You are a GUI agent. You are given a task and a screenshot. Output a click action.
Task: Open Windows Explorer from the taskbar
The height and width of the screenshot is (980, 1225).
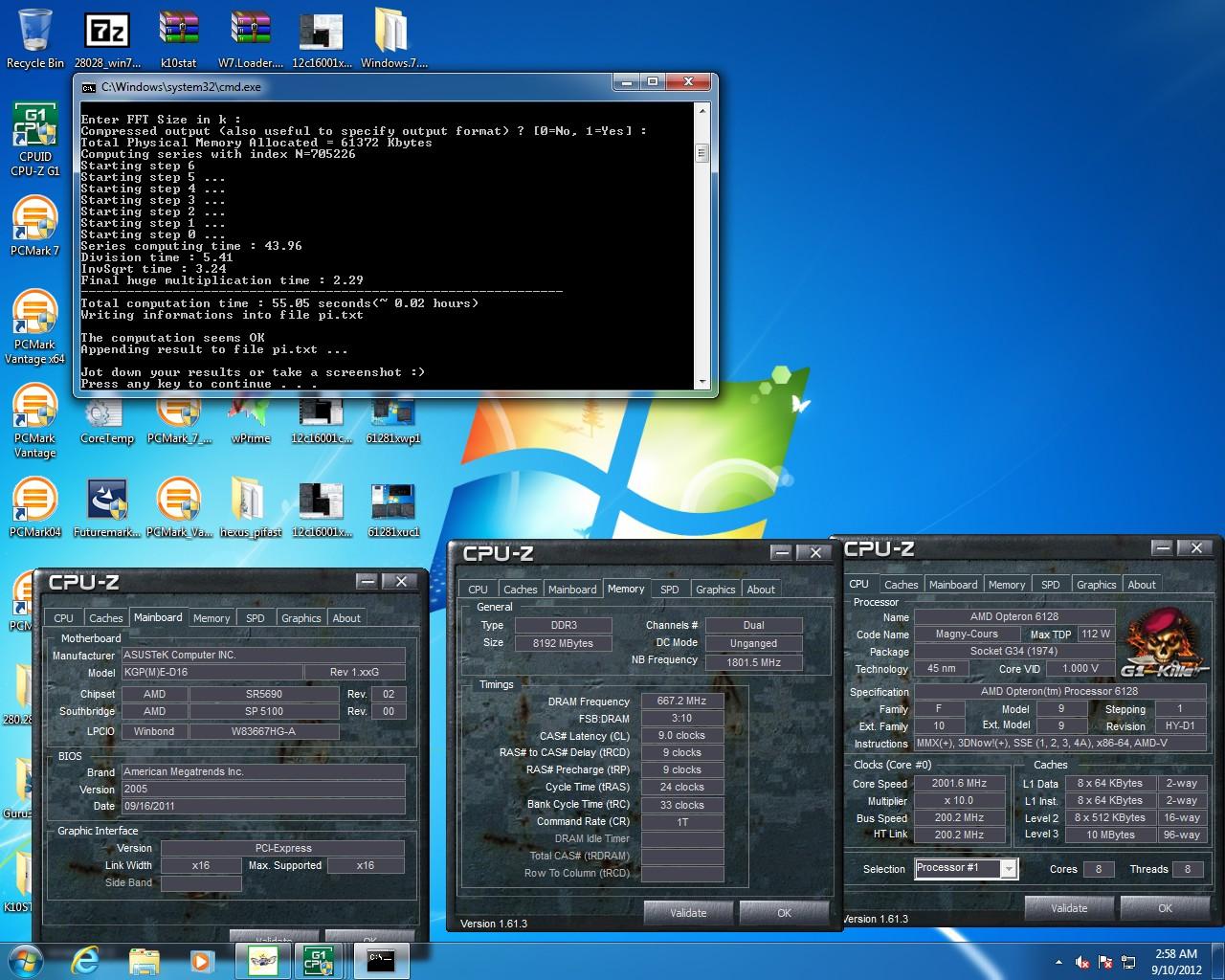click(144, 961)
